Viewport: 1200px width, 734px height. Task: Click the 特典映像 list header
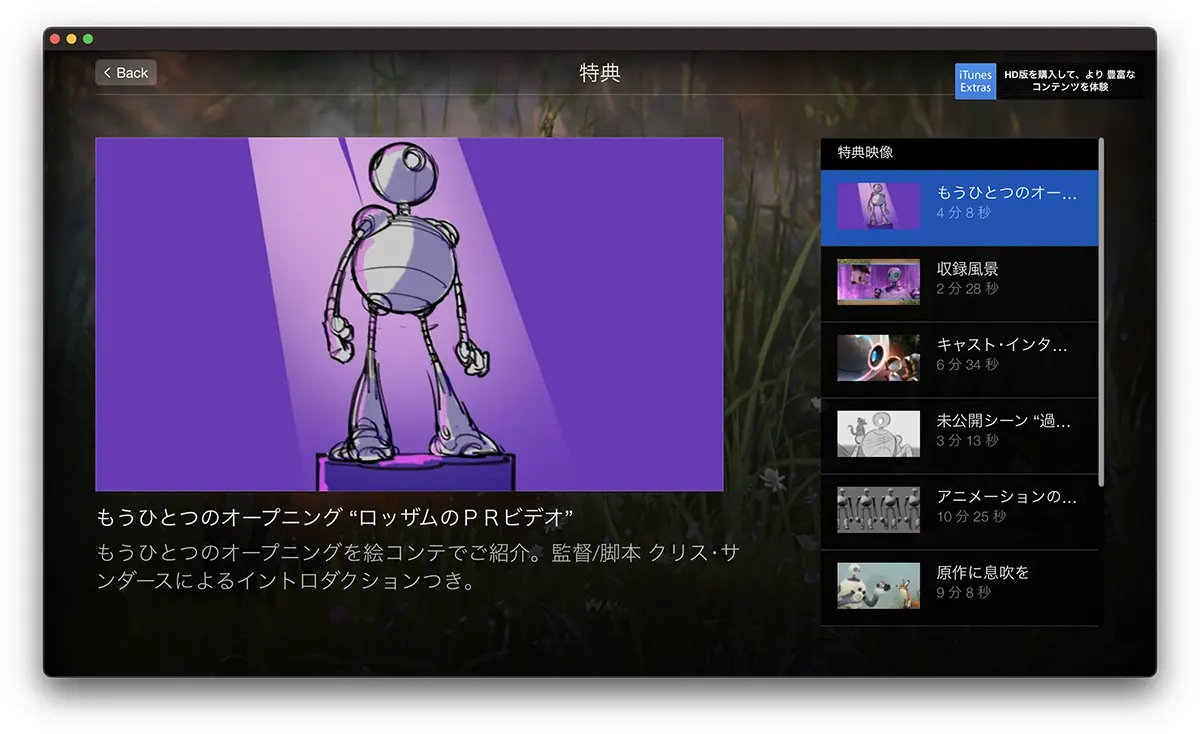click(x=865, y=153)
